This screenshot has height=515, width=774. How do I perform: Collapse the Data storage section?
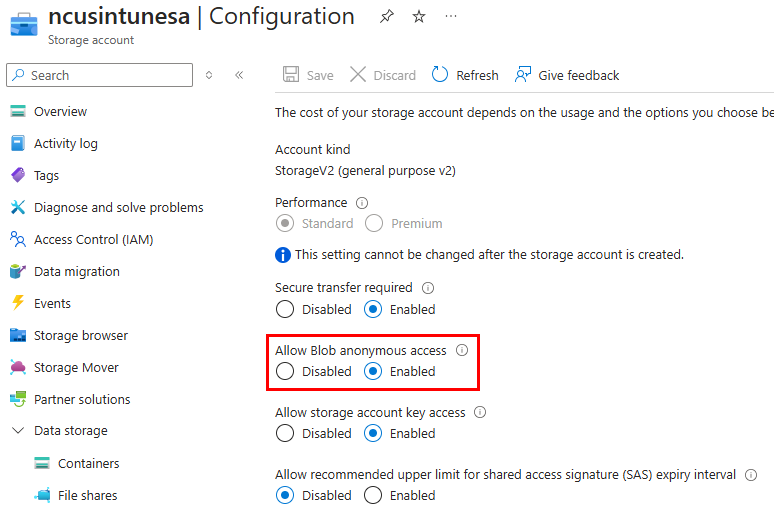17,431
